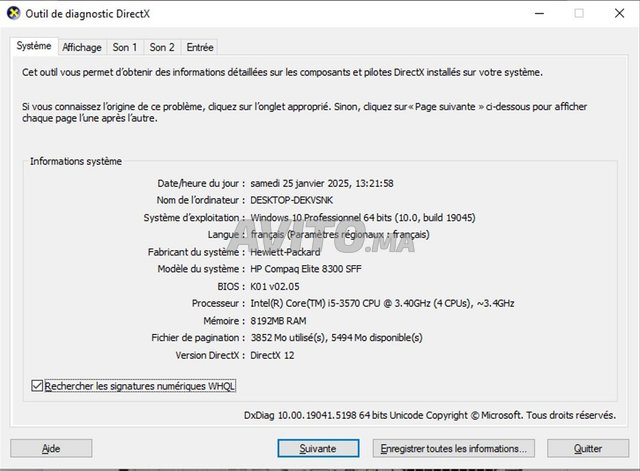This screenshot has height=471, width=640.
Task: Click the language value français
Action: tap(340, 235)
